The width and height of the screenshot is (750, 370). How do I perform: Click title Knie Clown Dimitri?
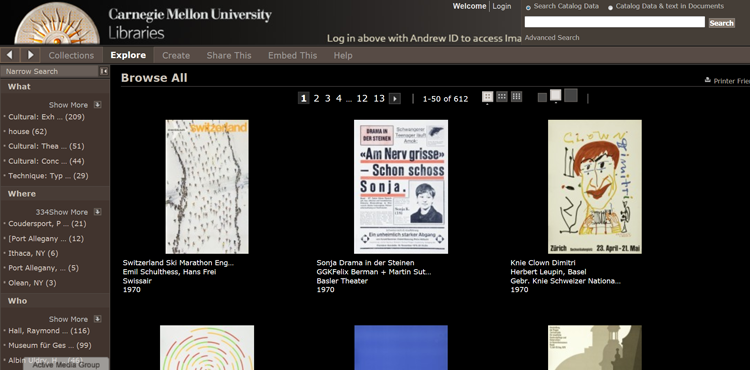[x=543, y=263]
